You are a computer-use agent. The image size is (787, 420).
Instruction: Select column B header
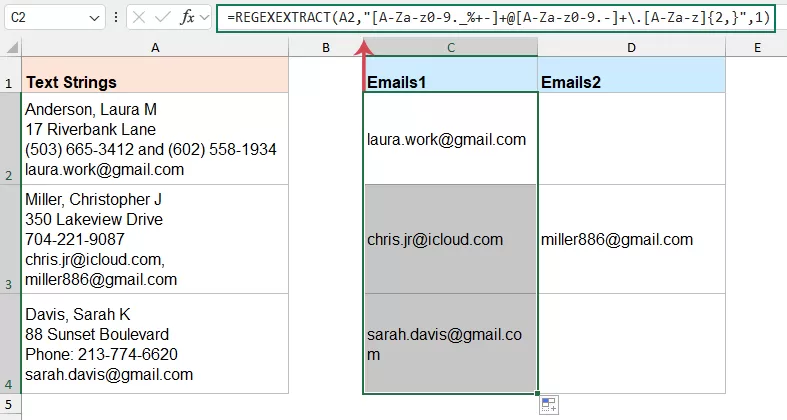[x=326, y=48]
